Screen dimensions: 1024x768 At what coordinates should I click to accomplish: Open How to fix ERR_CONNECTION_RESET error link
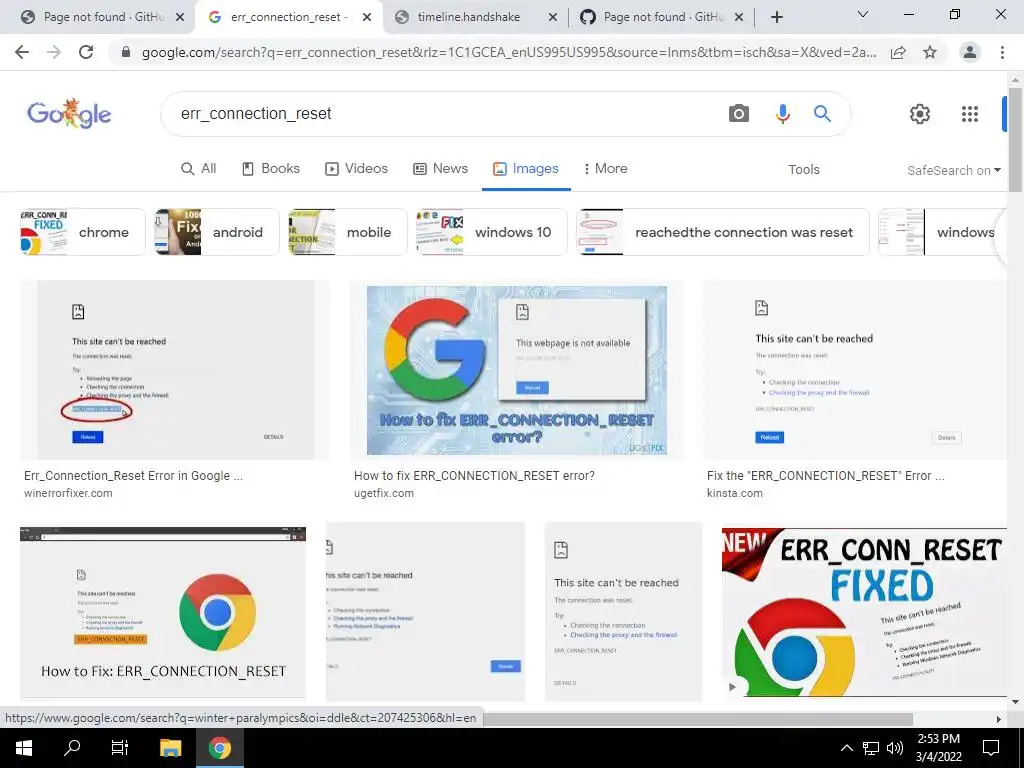point(474,475)
